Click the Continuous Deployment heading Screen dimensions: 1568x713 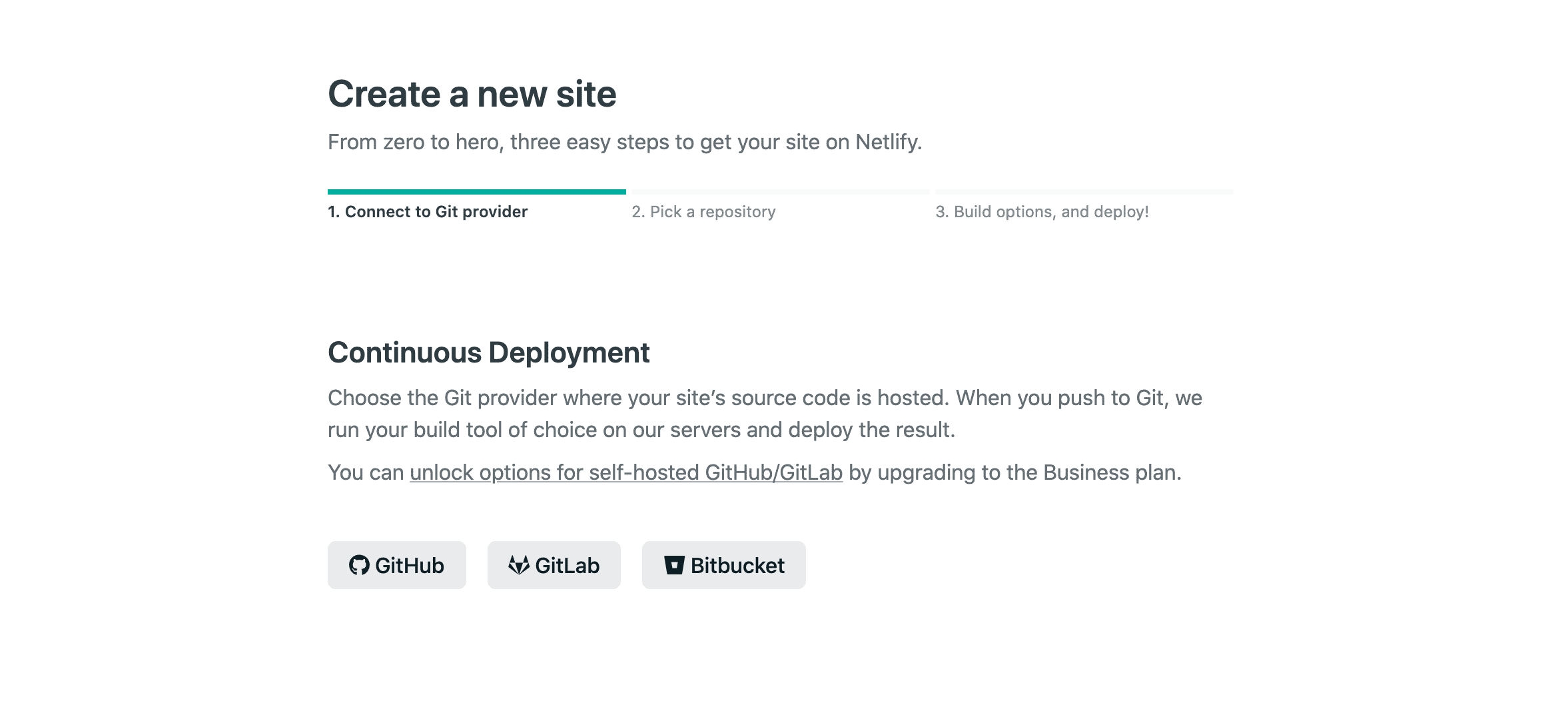(x=489, y=353)
